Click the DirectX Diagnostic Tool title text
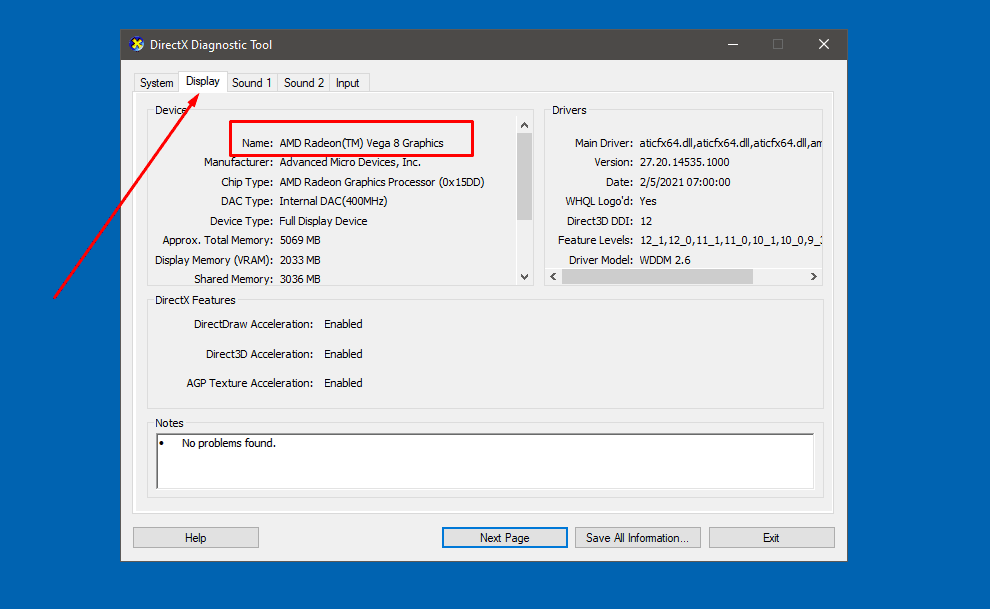This screenshot has width=990, height=609. pos(211,45)
